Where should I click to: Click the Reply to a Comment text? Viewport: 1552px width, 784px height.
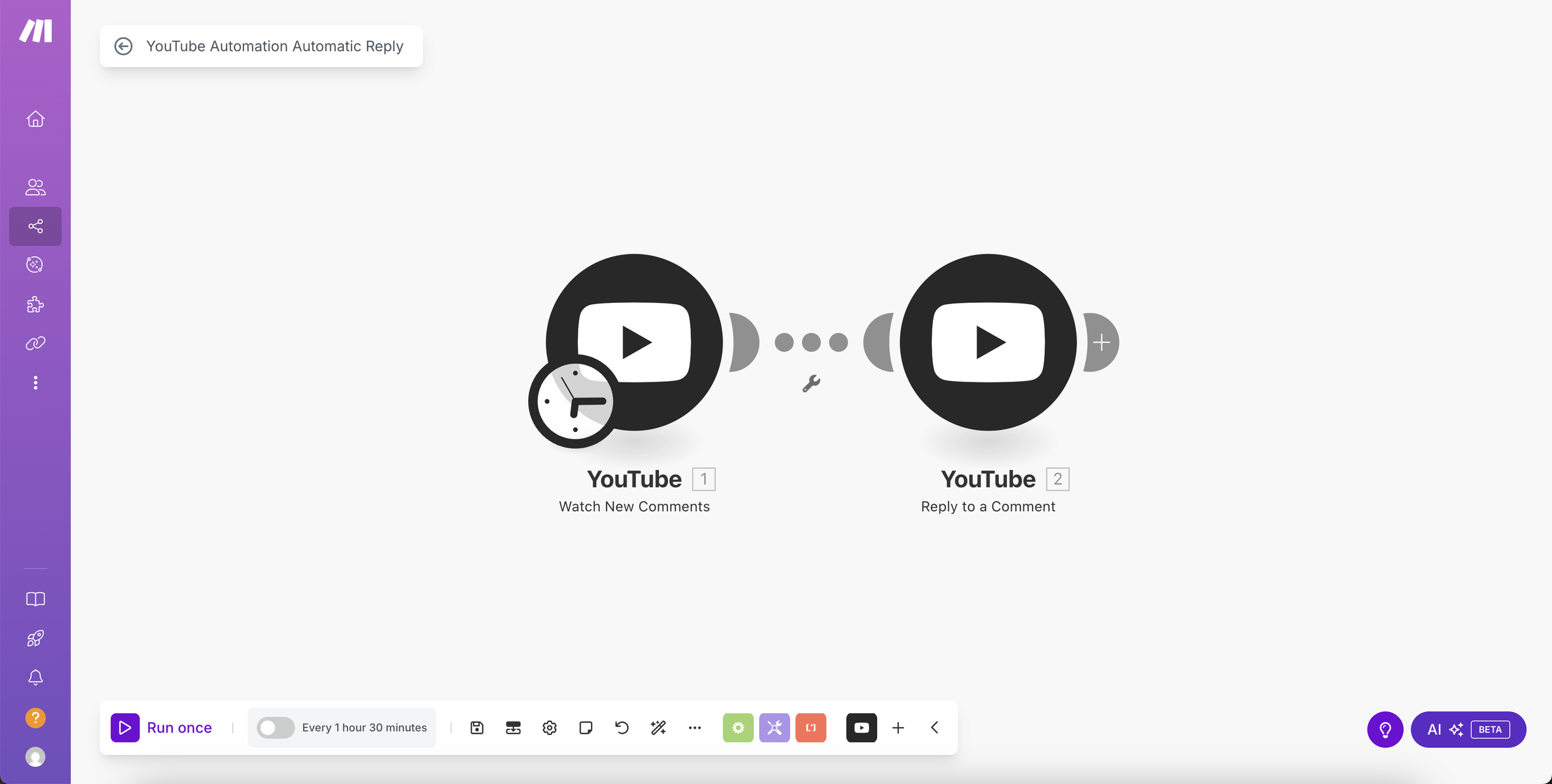(x=988, y=507)
